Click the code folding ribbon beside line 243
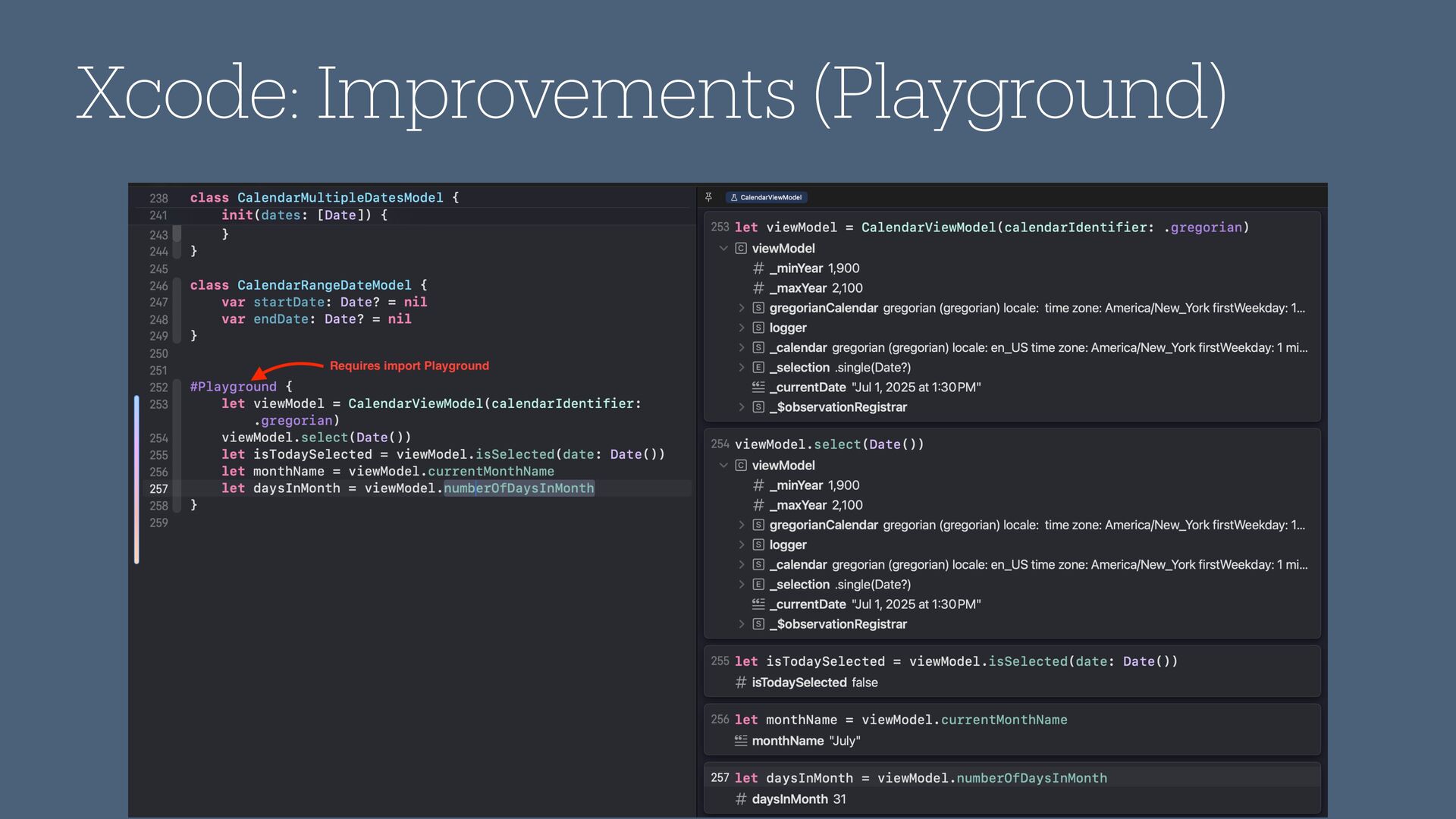The image size is (1456, 819). click(x=177, y=234)
